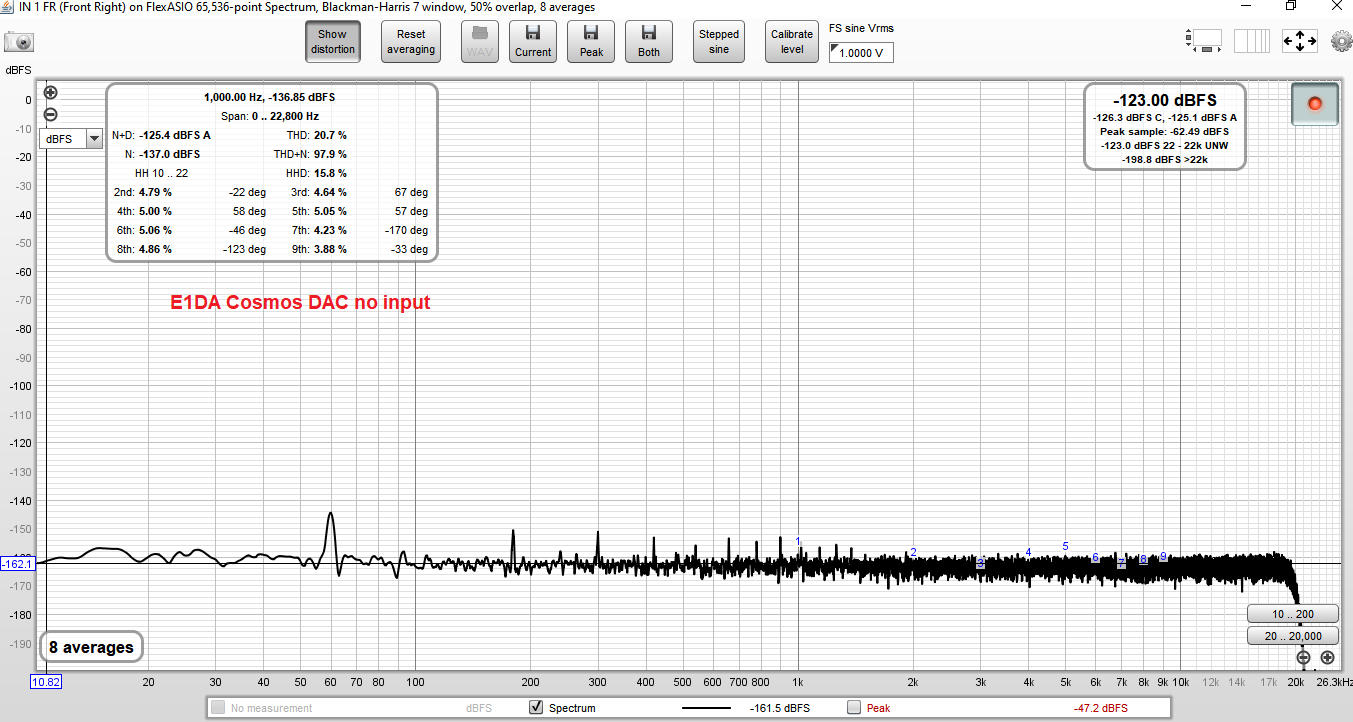The width and height of the screenshot is (1353, 722).
Task: Enable the Peak trace checkbox
Action: tap(854, 708)
